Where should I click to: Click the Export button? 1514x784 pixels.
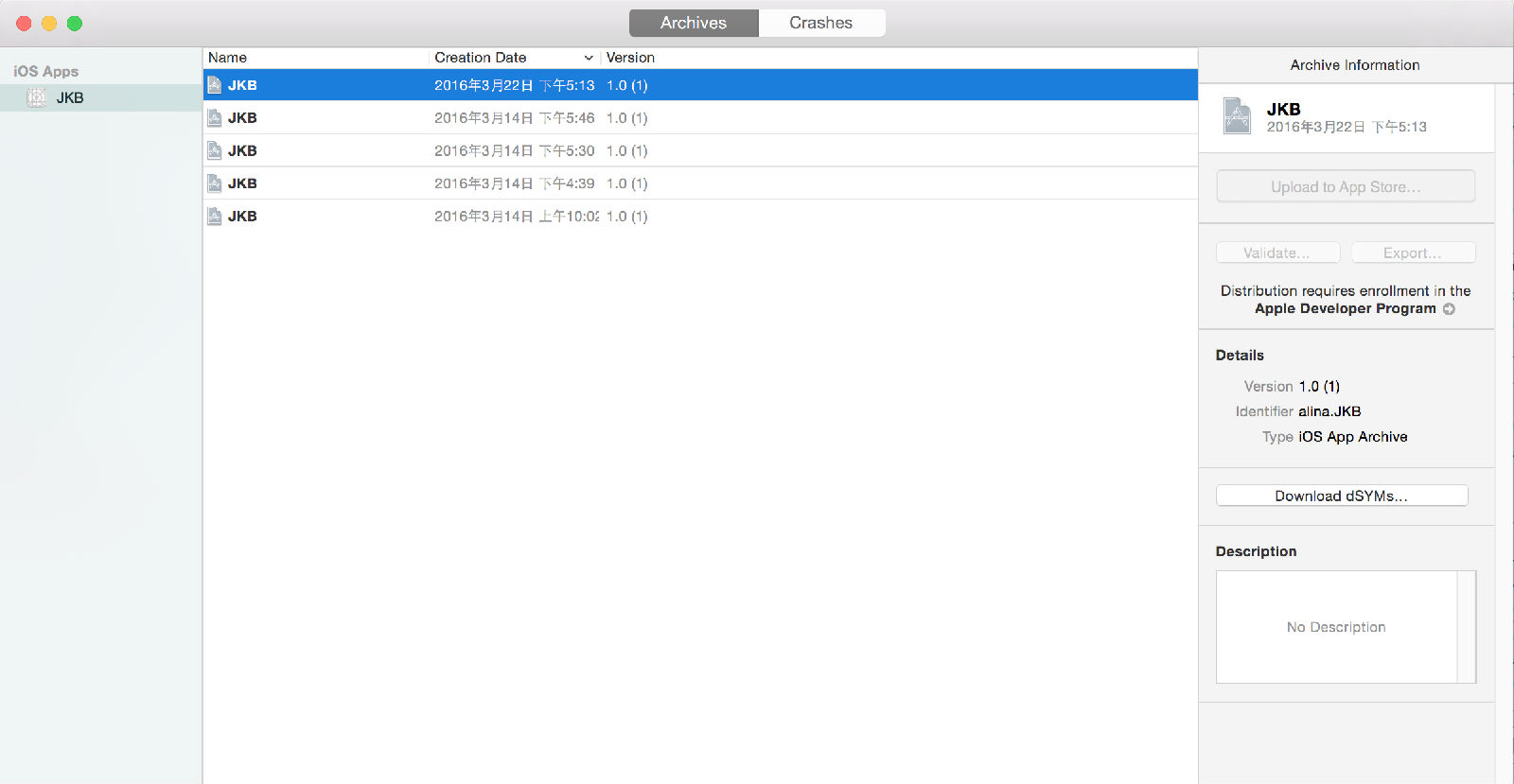coord(1413,253)
